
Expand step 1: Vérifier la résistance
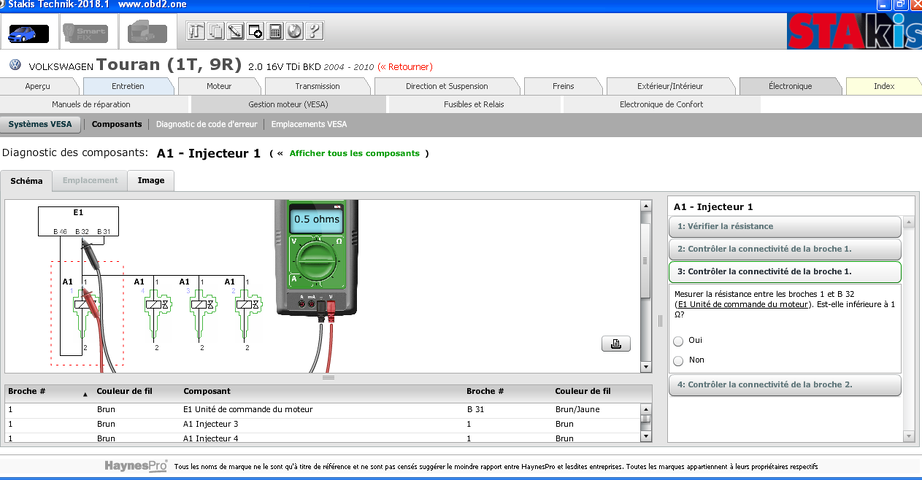[785, 226]
